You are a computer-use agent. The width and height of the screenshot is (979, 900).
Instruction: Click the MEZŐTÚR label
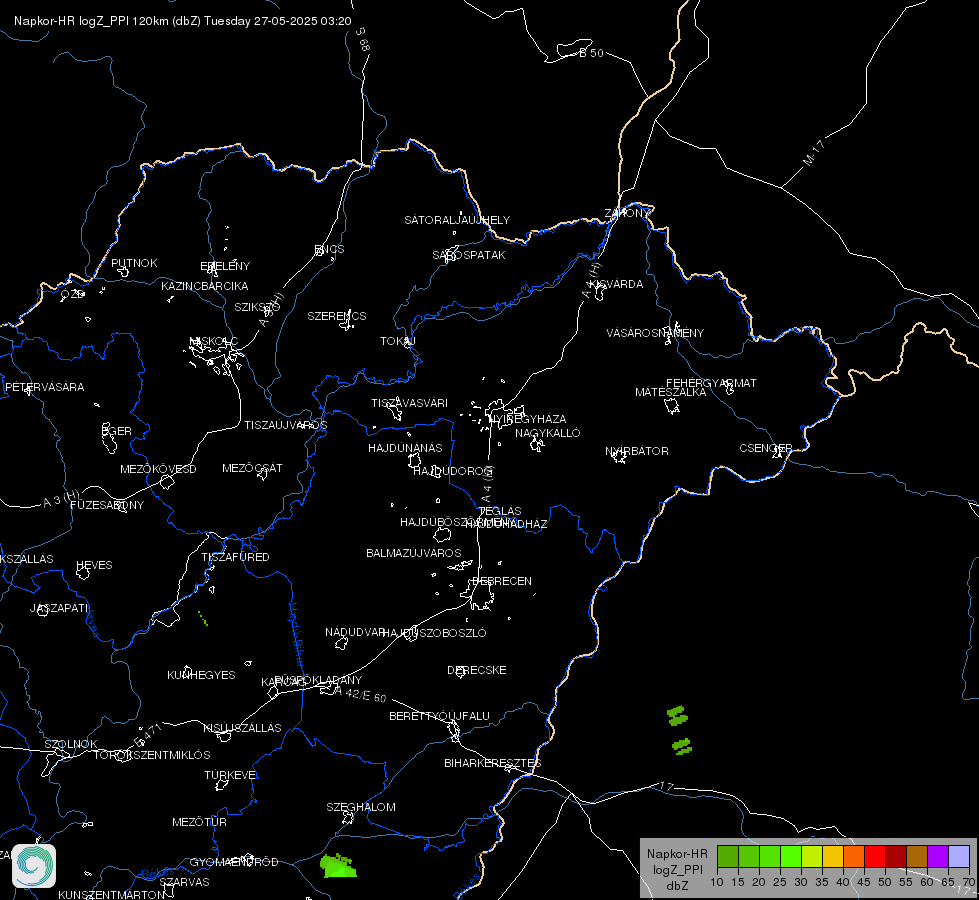pos(199,822)
